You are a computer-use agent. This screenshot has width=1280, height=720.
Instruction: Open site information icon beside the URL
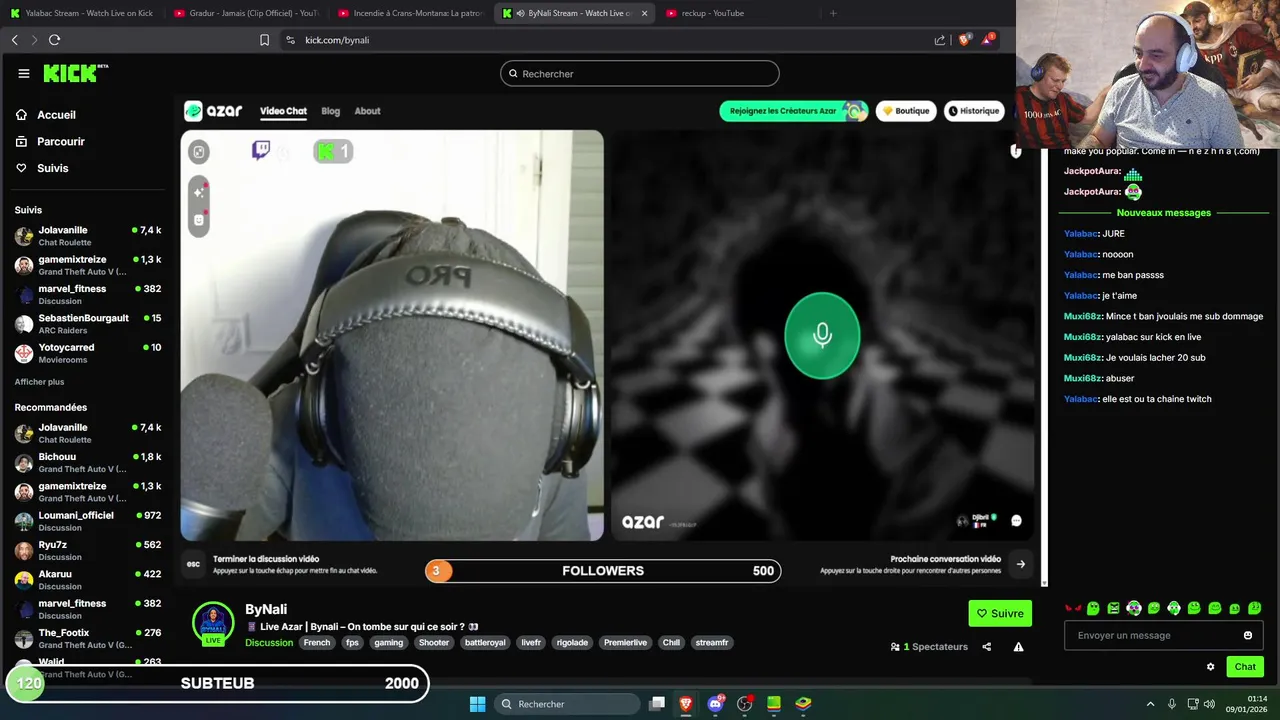(290, 40)
